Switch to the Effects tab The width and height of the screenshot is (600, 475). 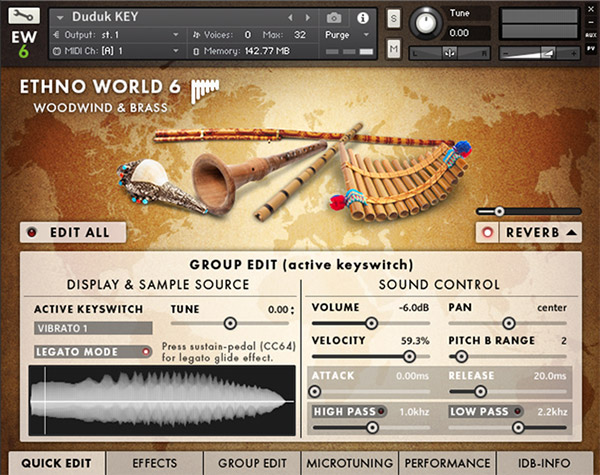tap(153, 463)
